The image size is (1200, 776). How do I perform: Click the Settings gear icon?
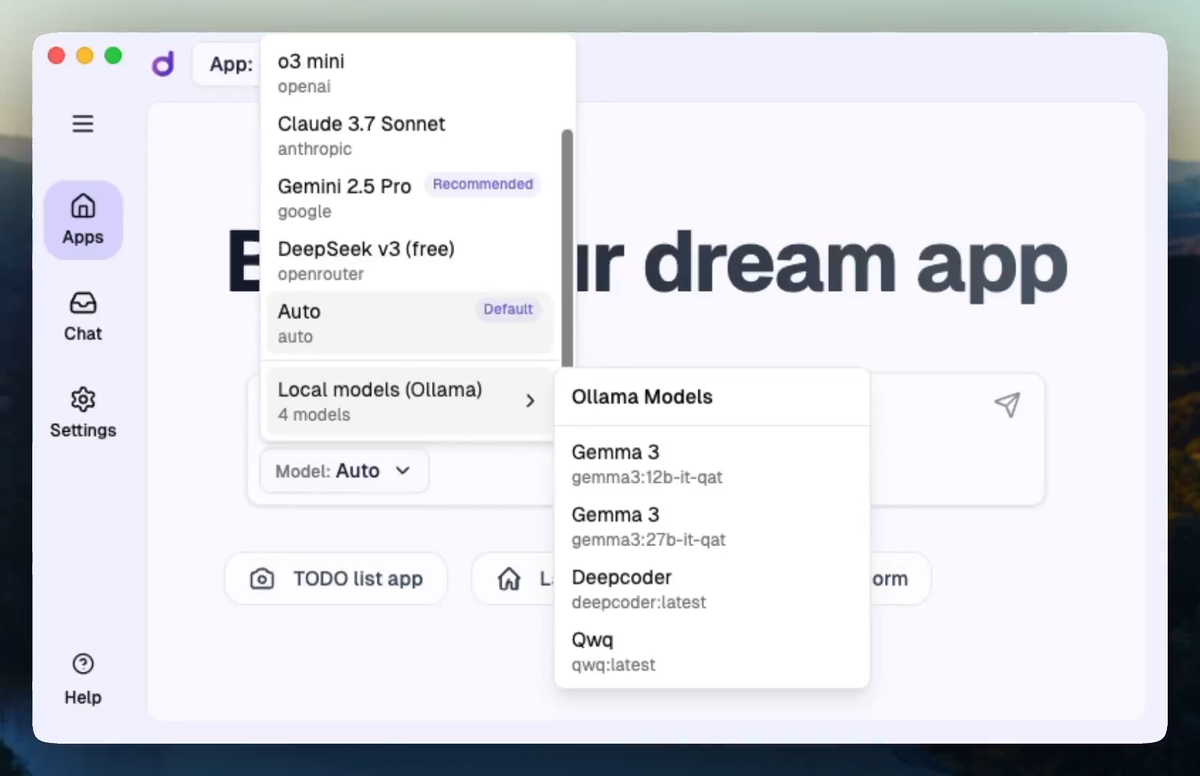(83, 399)
